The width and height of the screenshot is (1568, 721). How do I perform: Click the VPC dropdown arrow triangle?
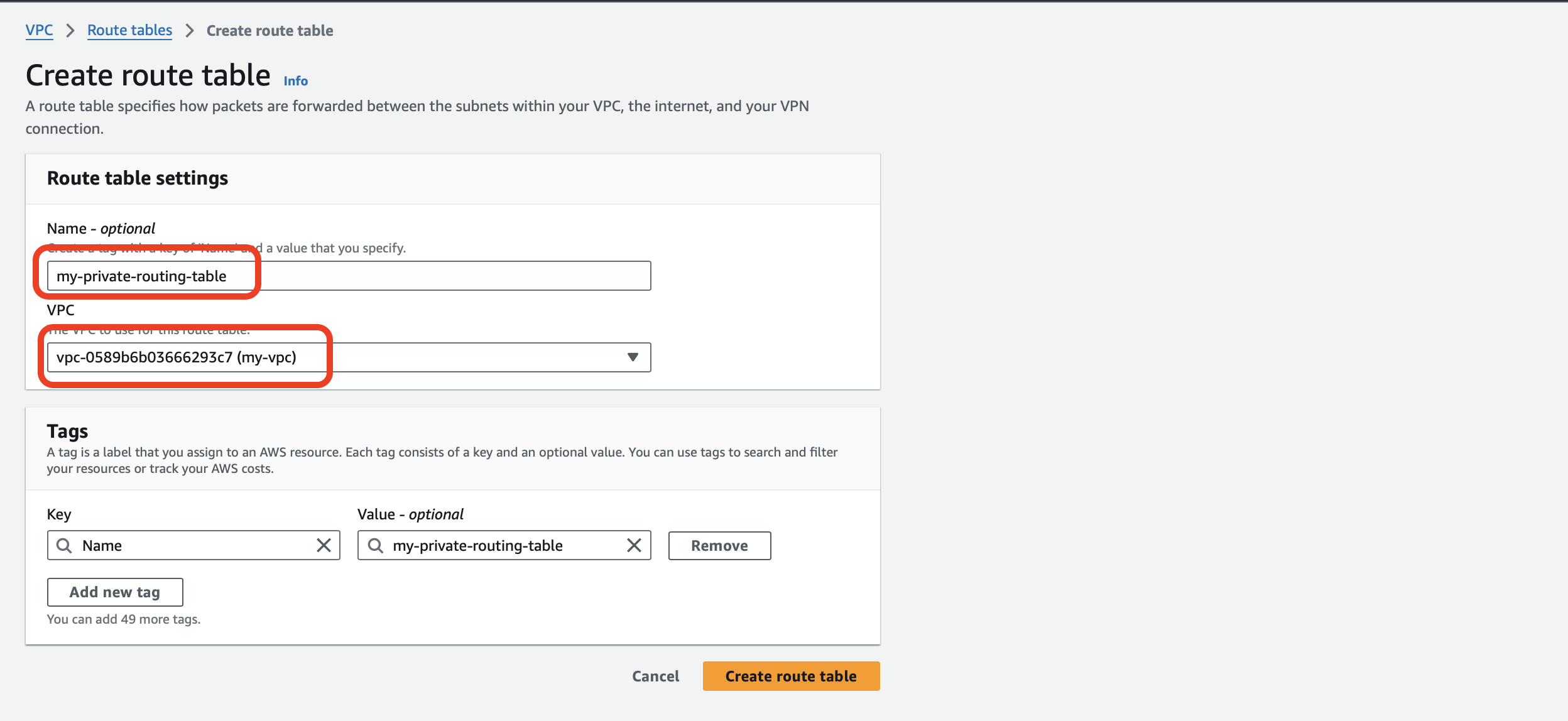(x=633, y=357)
